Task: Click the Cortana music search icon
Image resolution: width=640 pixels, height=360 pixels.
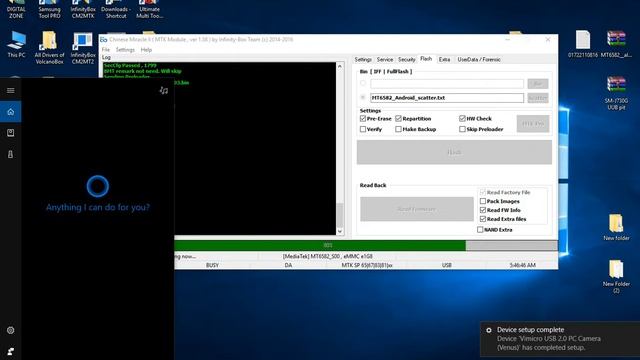Action: [x=164, y=90]
